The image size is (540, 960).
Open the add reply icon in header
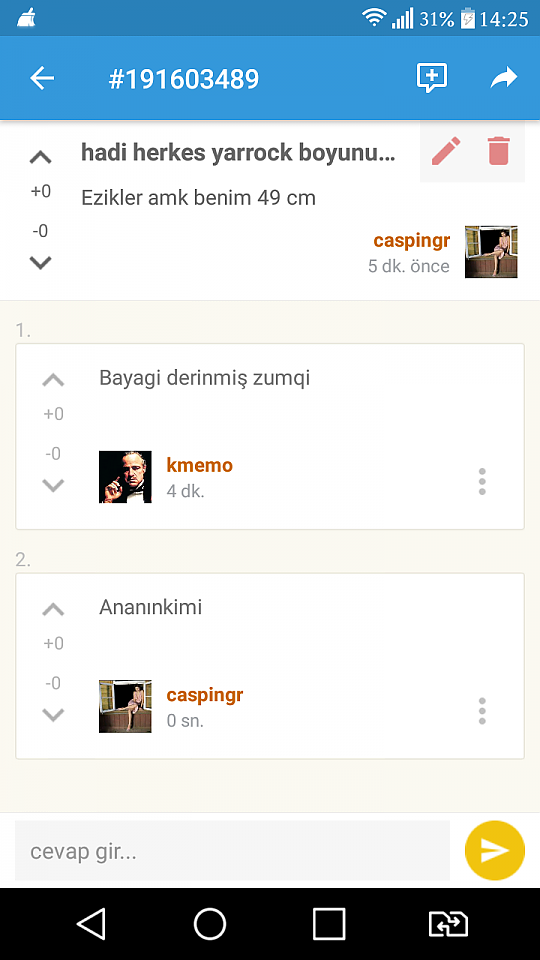(x=432, y=78)
